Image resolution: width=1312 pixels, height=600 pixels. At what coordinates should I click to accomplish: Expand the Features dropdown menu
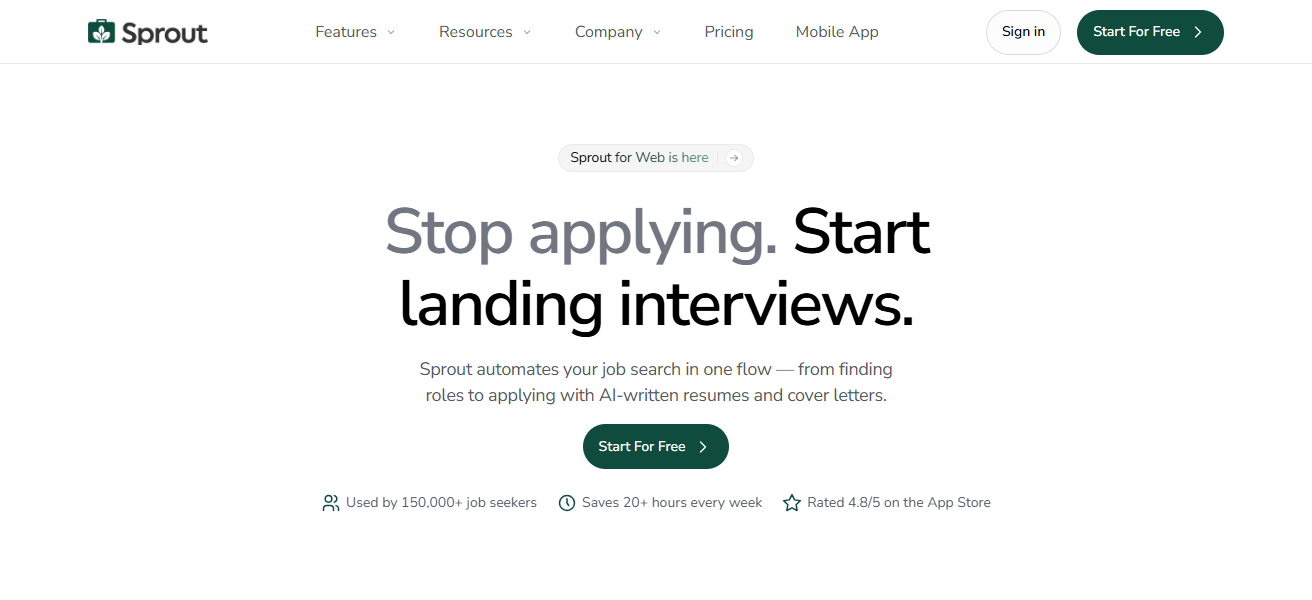pyautogui.click(x=355, y=32)
